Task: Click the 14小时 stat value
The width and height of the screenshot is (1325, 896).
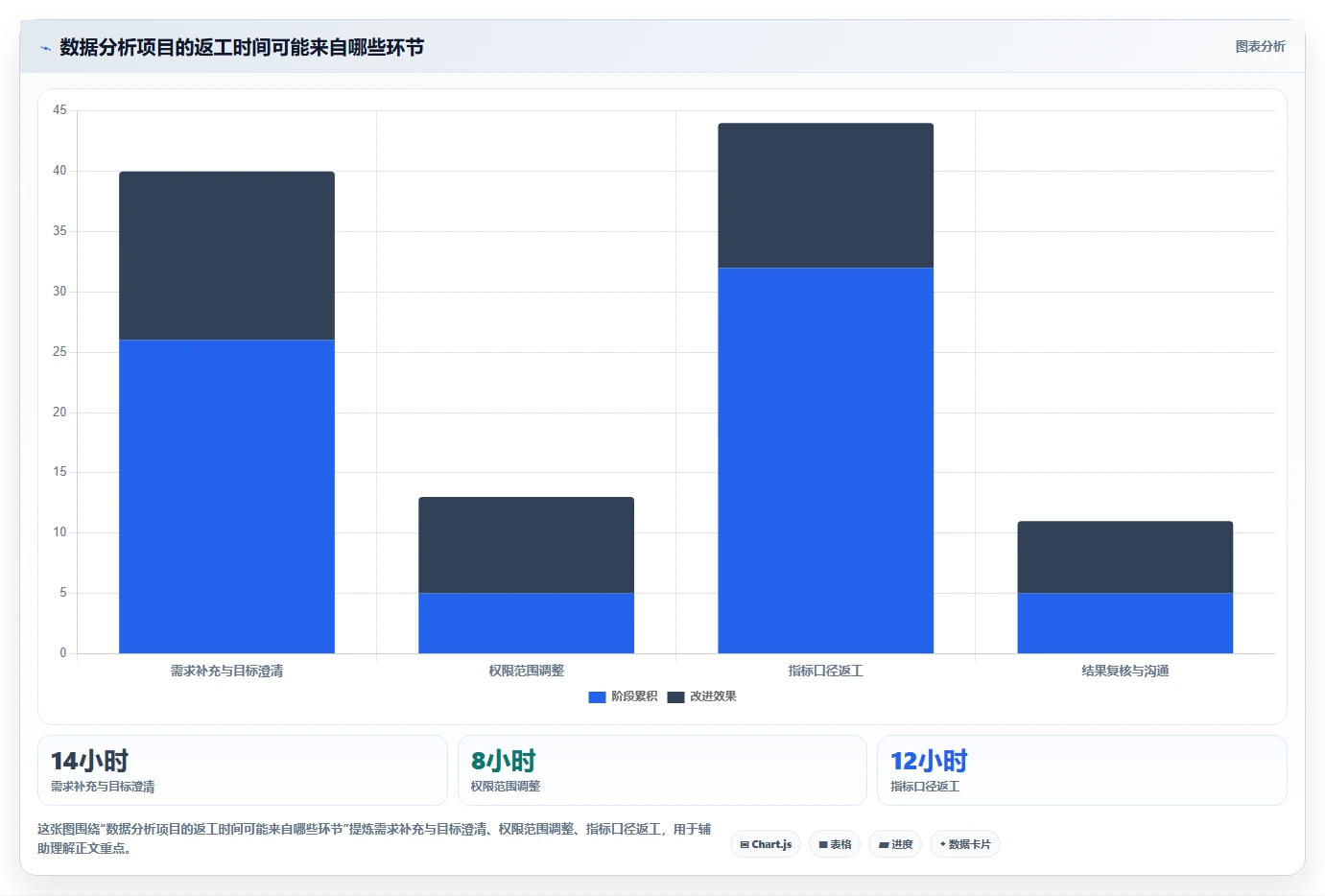Action: pyautogui.click(x=89, y=762)
